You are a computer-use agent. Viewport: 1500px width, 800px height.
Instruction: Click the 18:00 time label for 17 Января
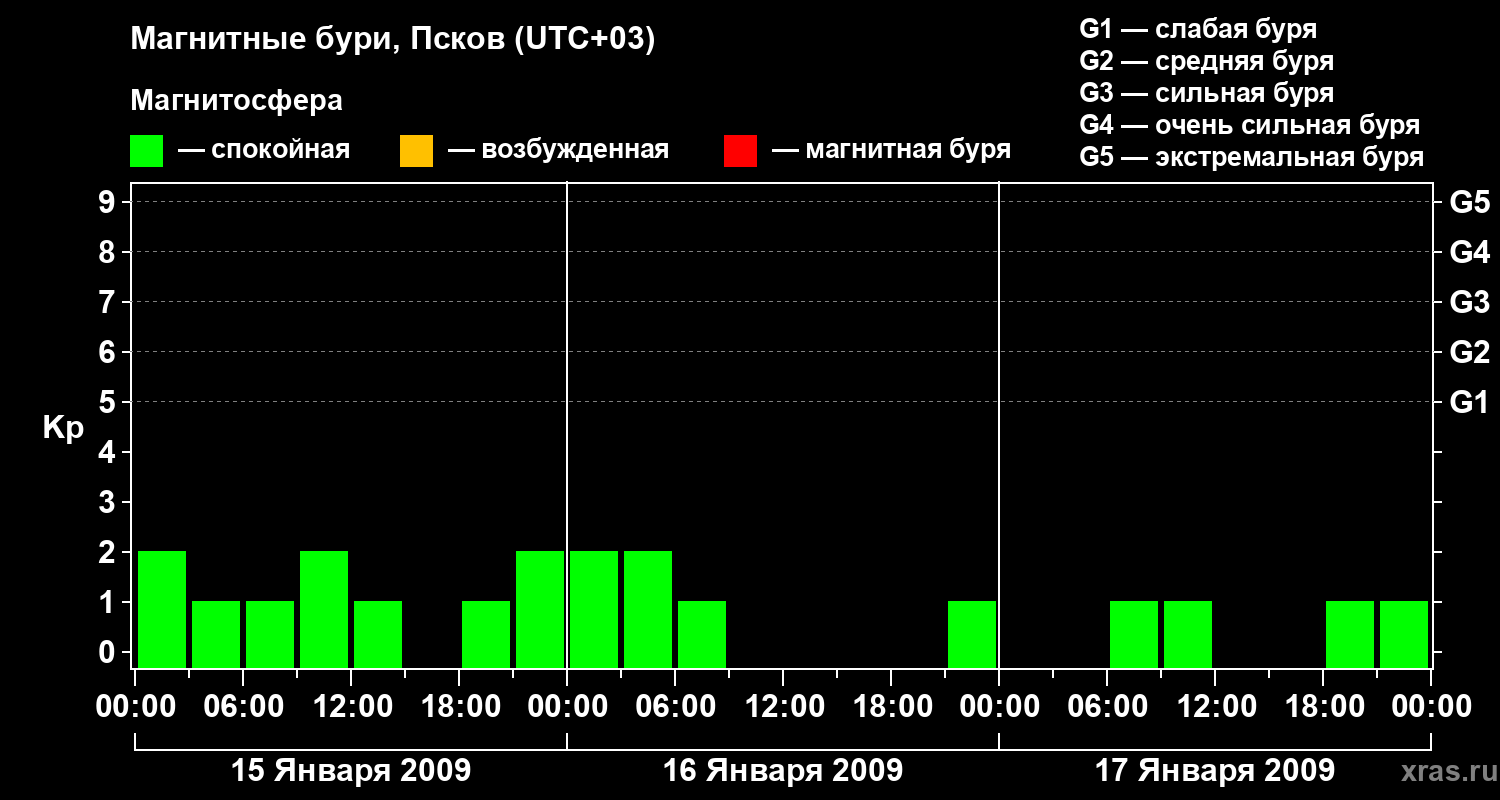tap(1323, 706)
